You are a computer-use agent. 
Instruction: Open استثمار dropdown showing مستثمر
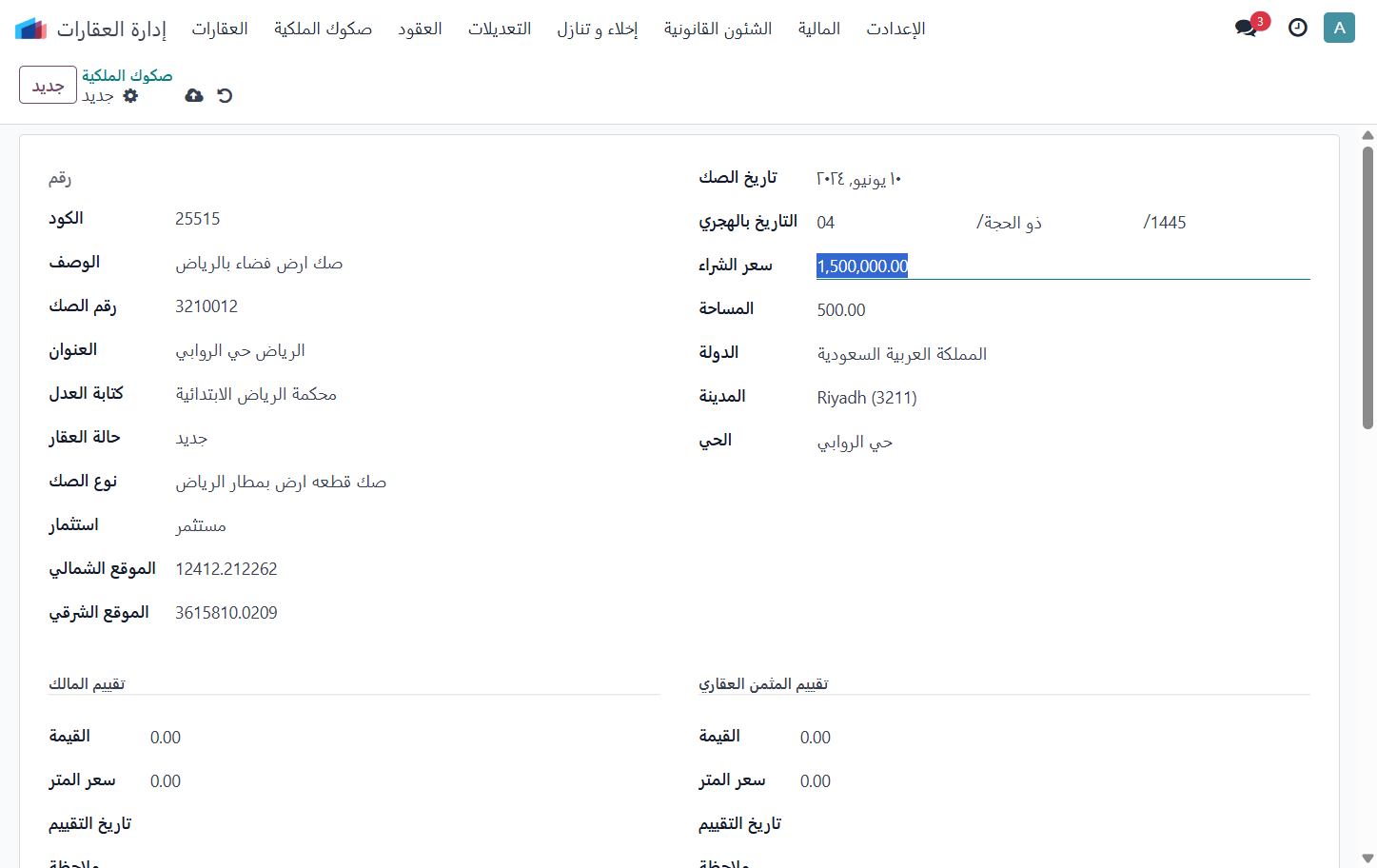pyautogui.click(x=417, y=525)
